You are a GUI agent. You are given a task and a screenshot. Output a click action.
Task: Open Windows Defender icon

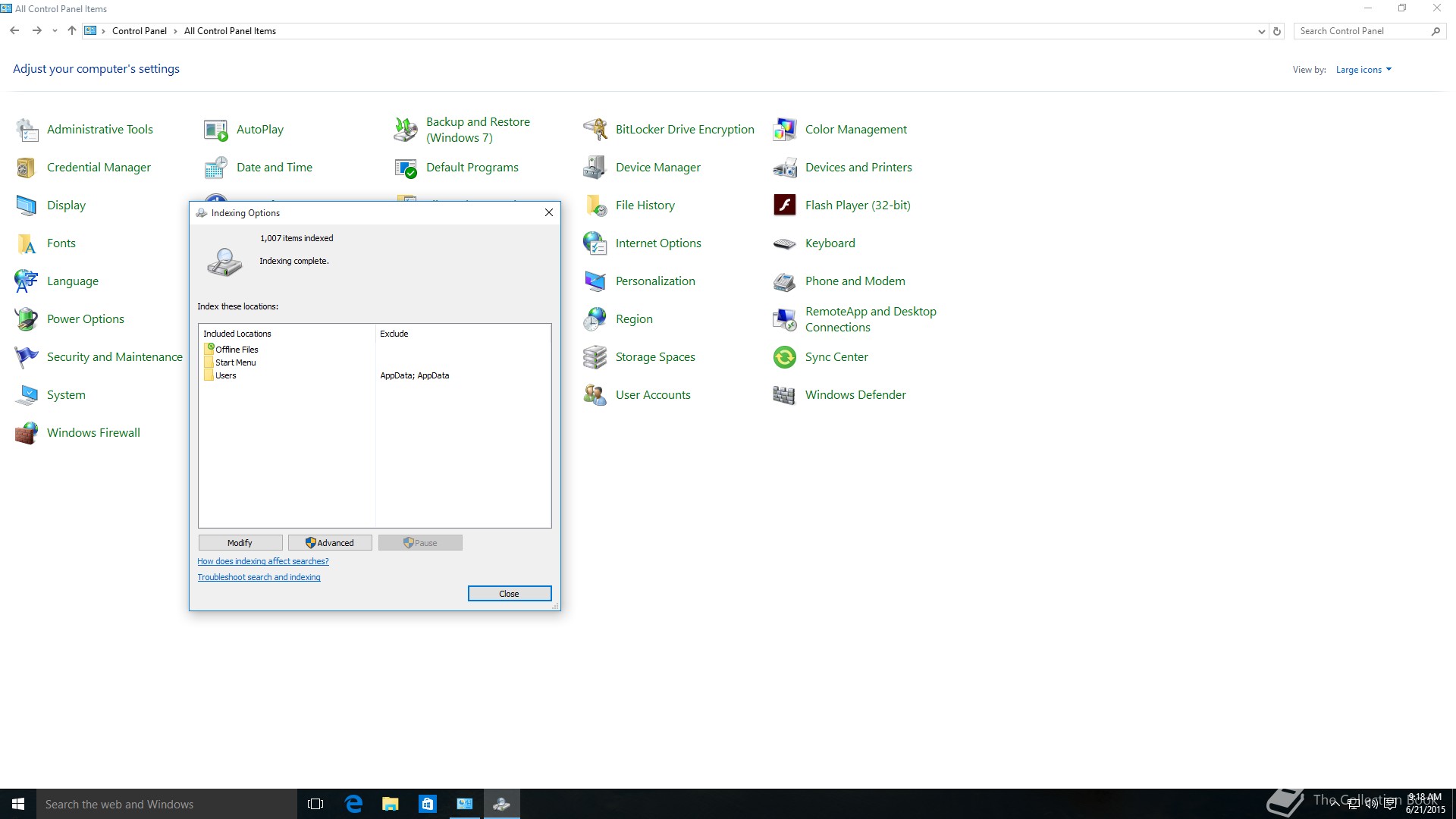click(x=785, y=395)
